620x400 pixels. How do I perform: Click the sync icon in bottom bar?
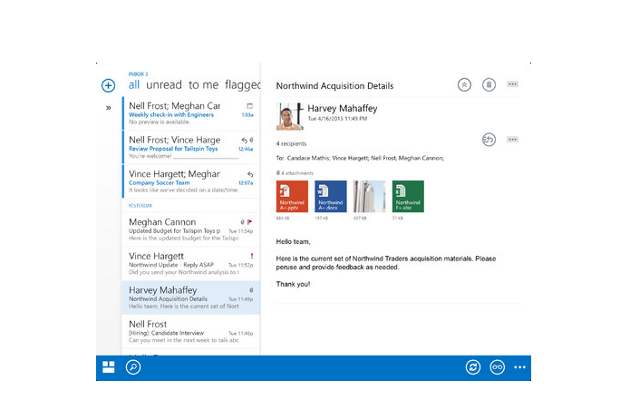tap(473, 367)
